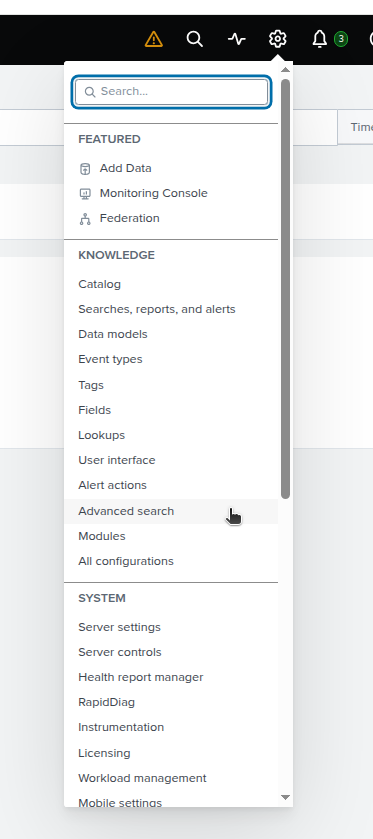Open Server settings

(119, 627)
